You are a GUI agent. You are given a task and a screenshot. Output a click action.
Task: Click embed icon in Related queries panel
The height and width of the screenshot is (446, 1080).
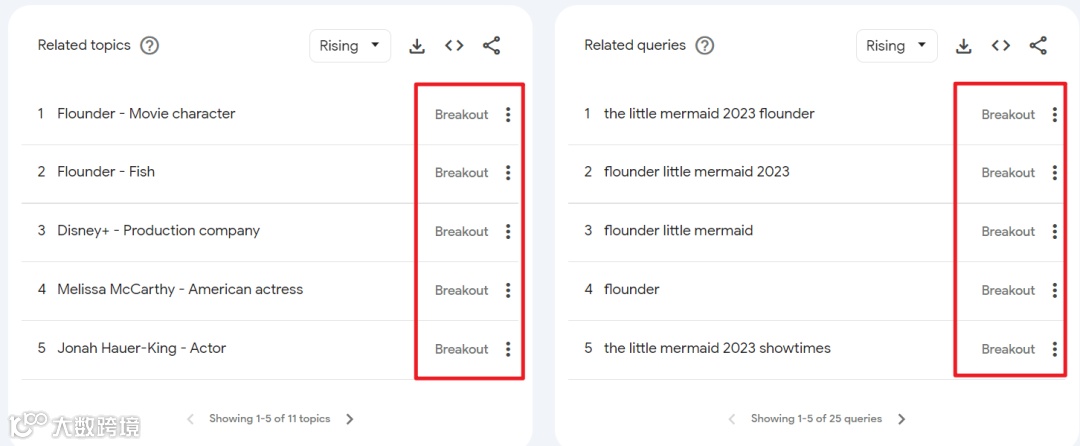[1001, 46]
